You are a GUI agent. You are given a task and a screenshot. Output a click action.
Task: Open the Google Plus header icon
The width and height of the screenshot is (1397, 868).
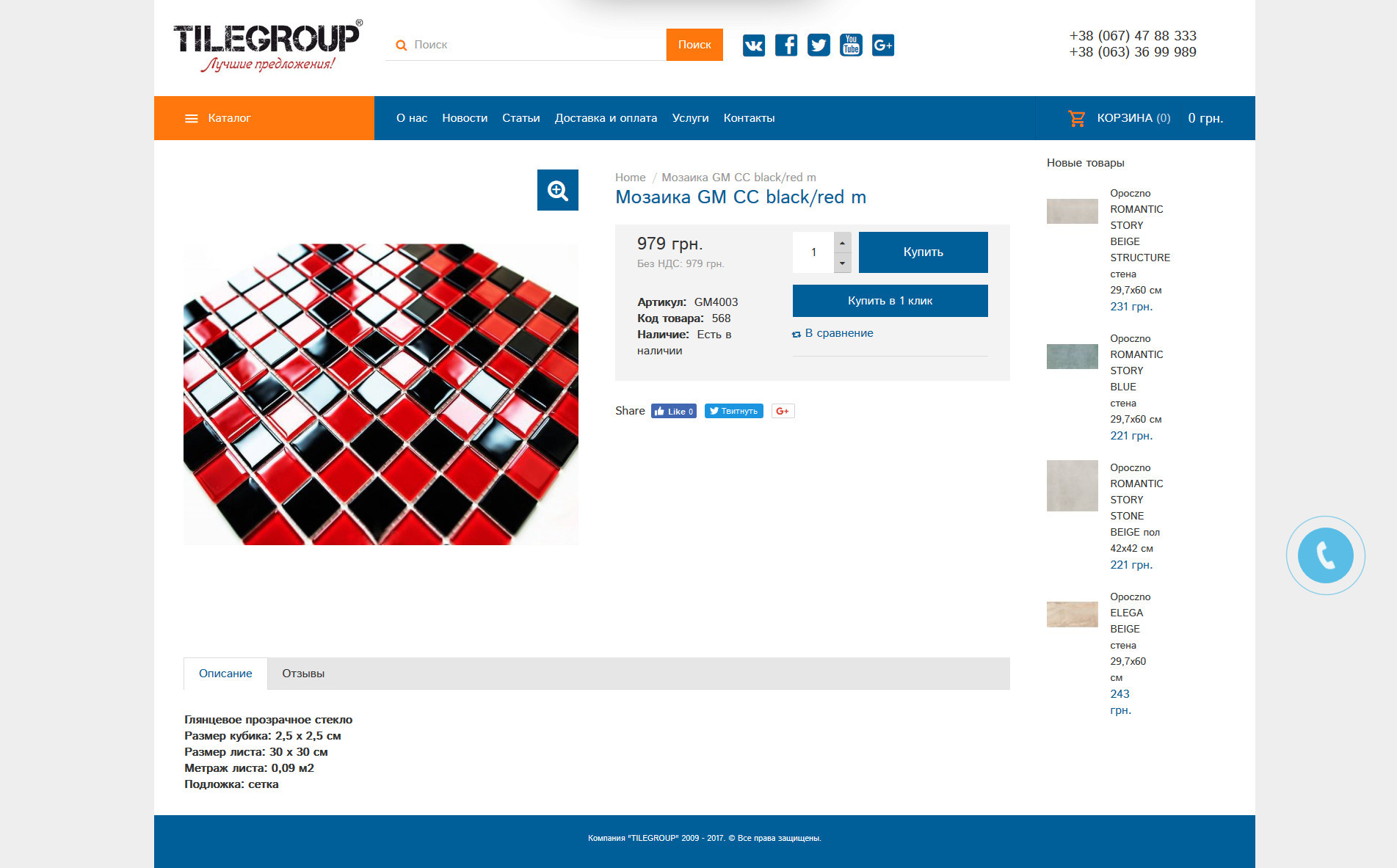[883, 45]
